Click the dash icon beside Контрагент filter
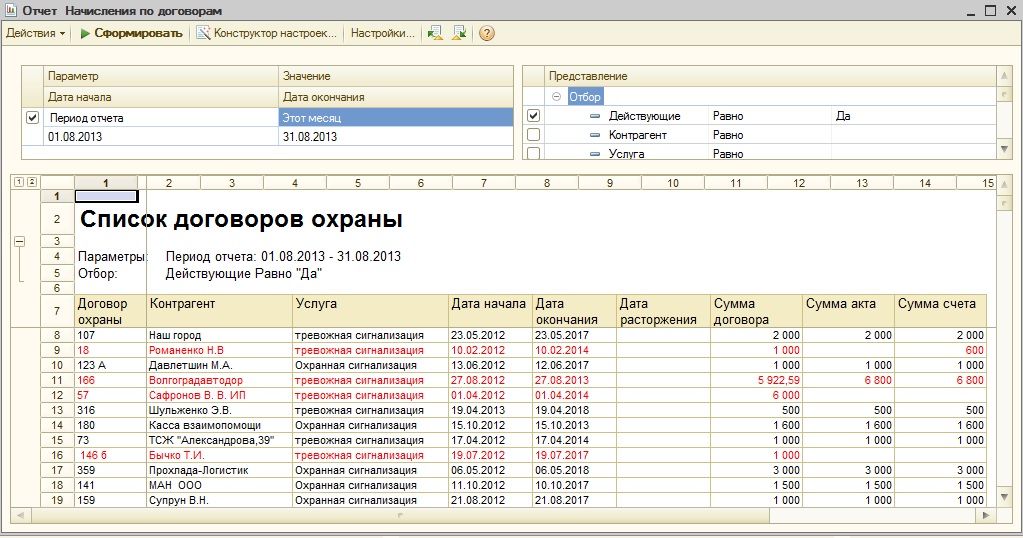Screen dimensions: 1023x538 [594, 135]
